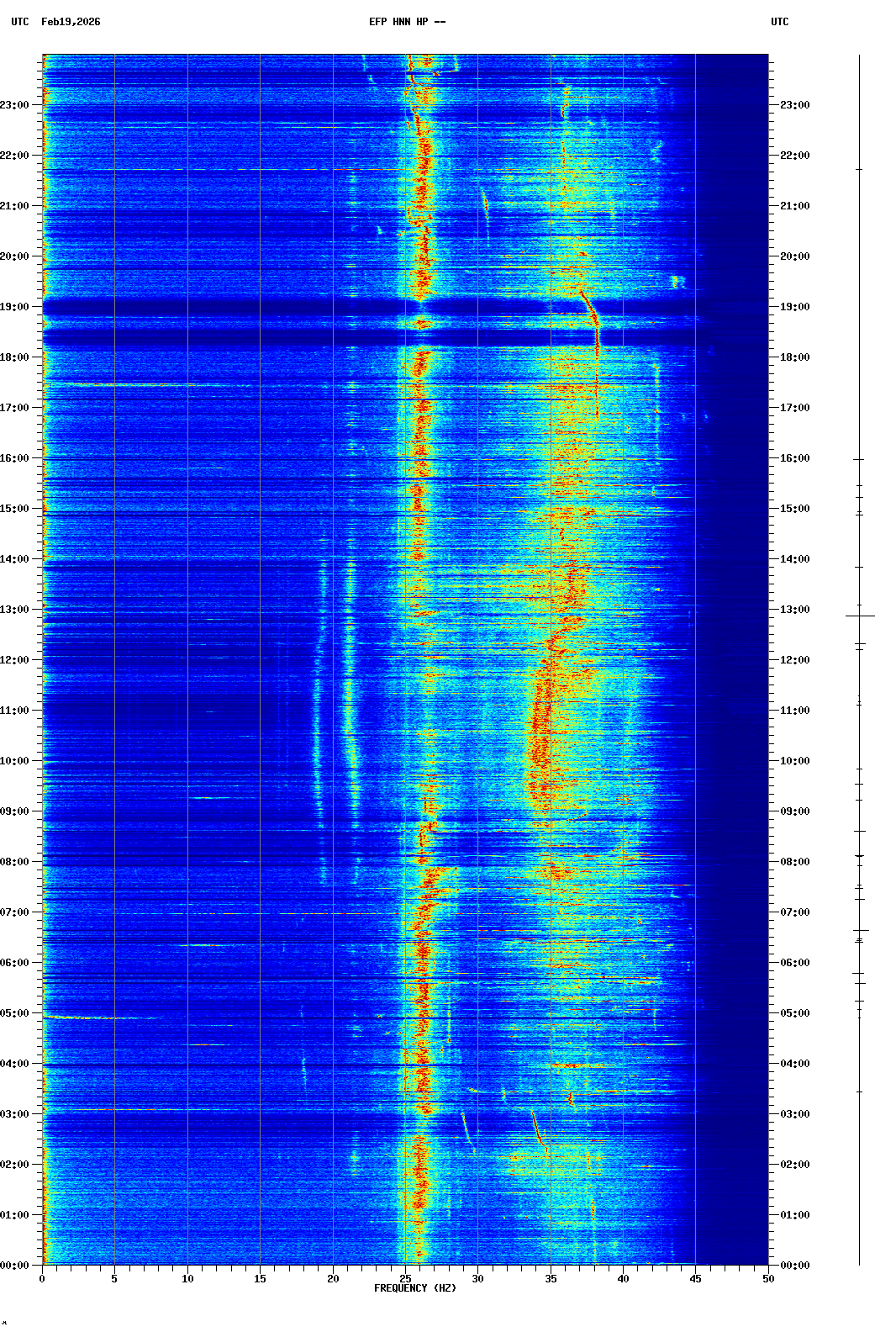
Task: Click the largest spike on the right seismogram trace
Action: point(860,616)
